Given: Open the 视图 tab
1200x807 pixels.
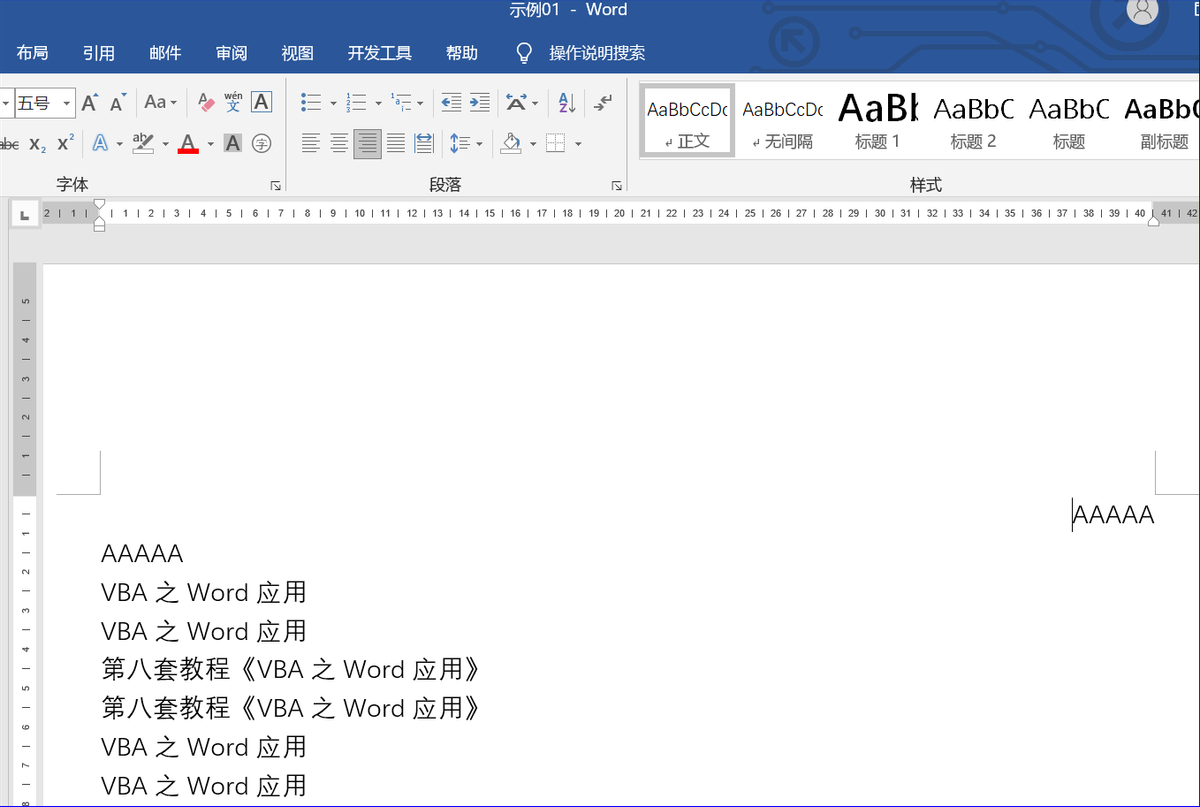Looking at the screenshot, I should (297, 53).
